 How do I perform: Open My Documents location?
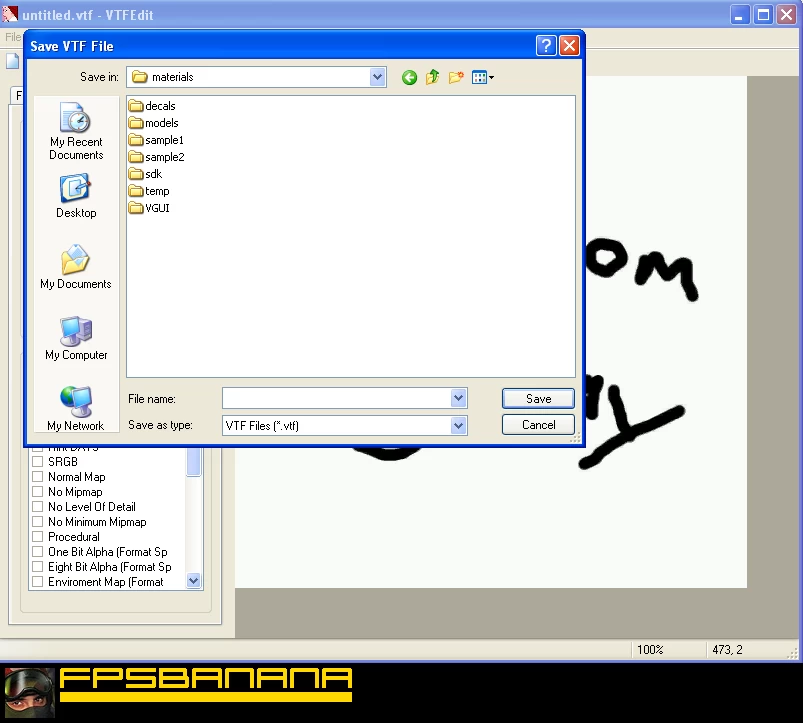pyautogui.click(x=76, y=267)
